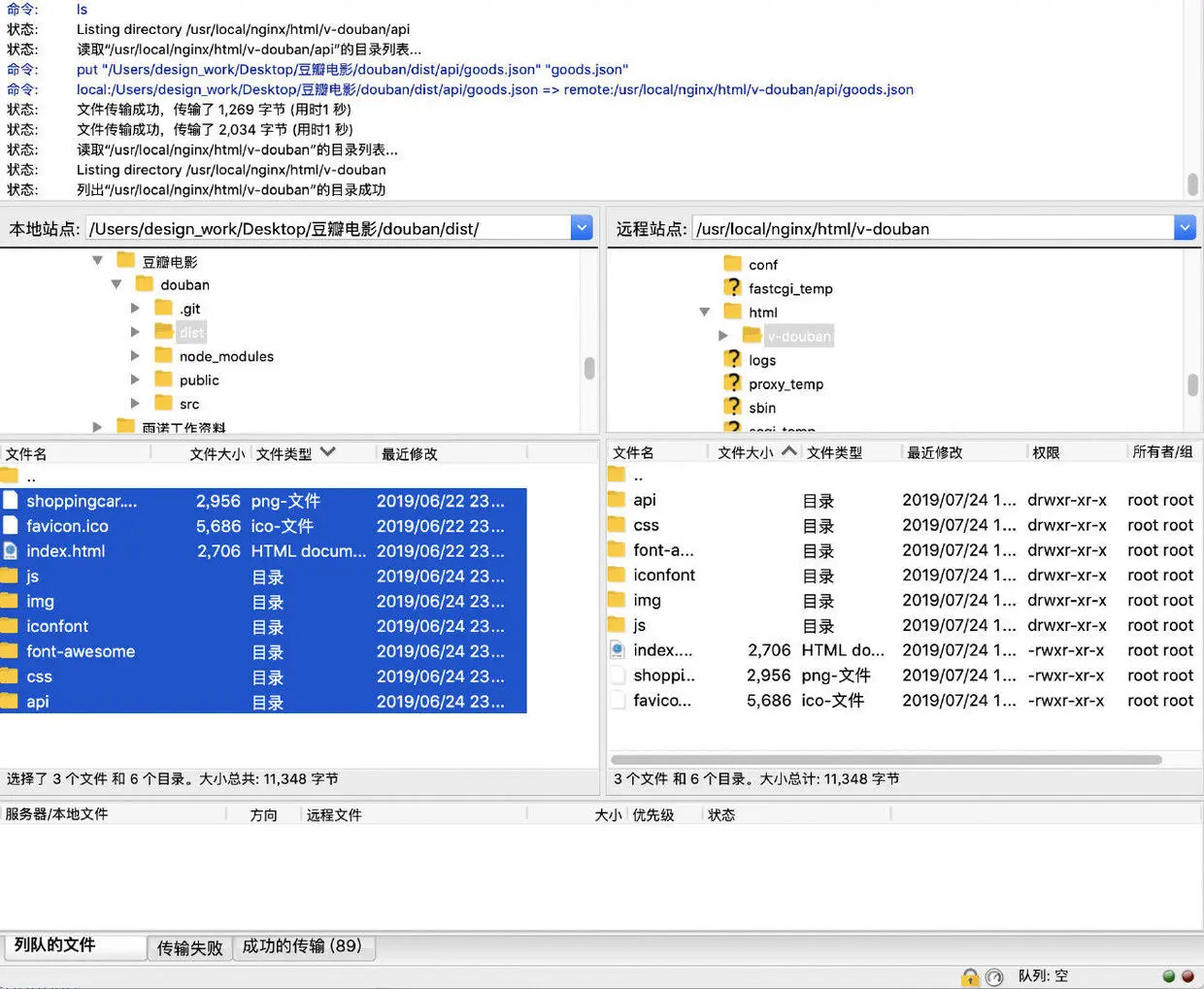Viewport: 1204px width, 989px height.
Task: Expand the .git folder in local tree
Action: (x=135, y=308)
